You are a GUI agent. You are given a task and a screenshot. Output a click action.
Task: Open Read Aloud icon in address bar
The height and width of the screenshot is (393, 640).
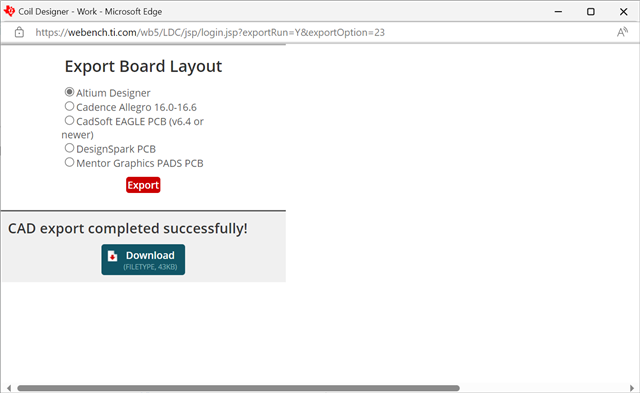coord(622,32)
